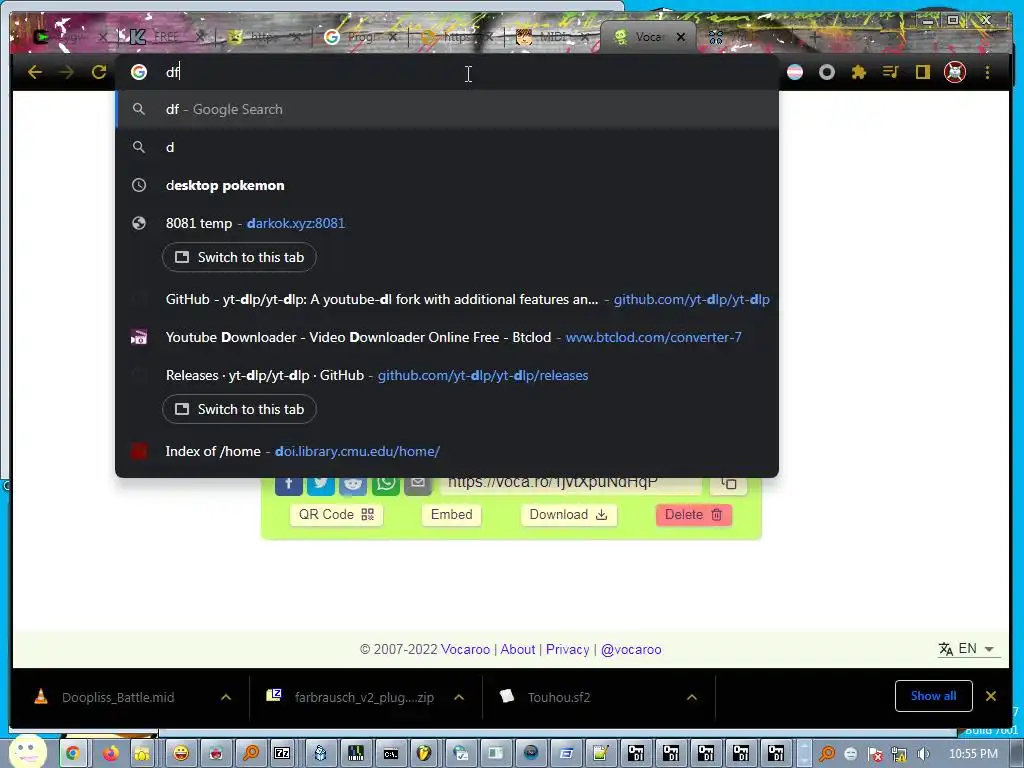
Task: Reload the page with the refresh icon
Action: [99, 72]
